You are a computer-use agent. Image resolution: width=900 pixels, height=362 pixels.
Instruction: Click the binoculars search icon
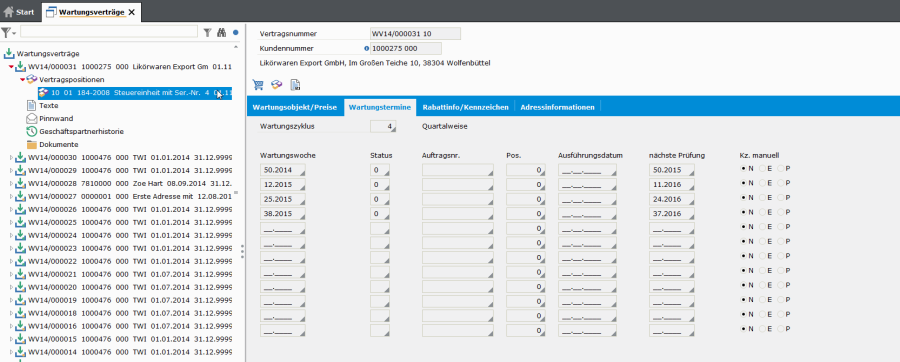tap(222, 33)
